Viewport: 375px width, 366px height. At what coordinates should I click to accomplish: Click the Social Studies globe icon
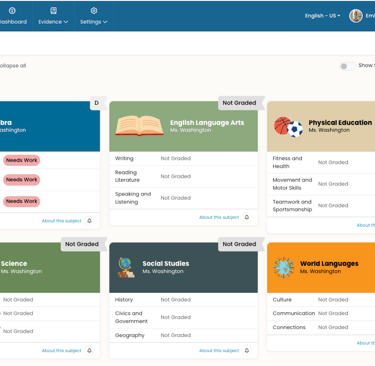point(126,267)
